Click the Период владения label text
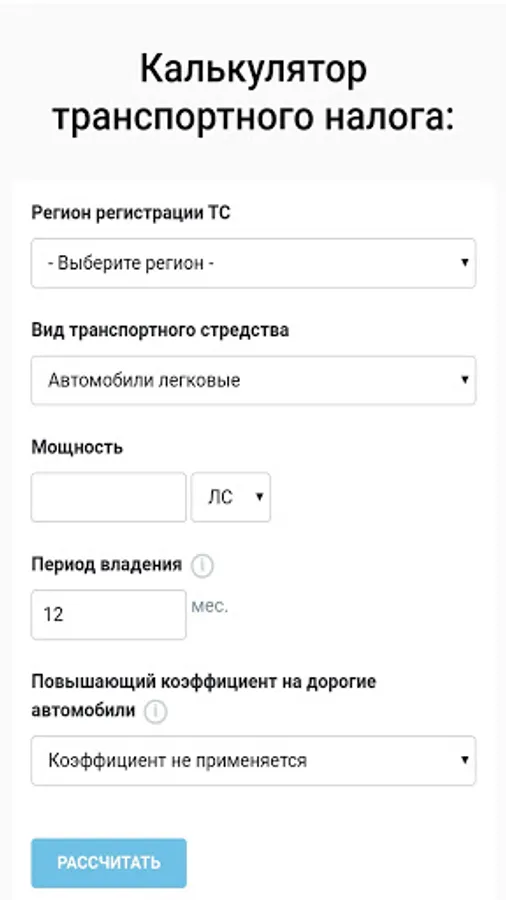 click(x=107, y=565)
